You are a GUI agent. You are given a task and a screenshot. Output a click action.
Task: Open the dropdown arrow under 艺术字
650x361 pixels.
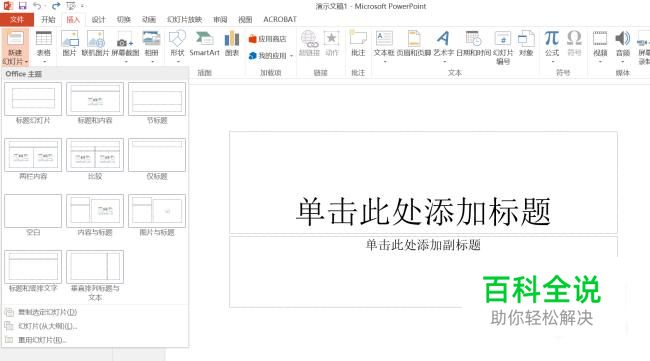pyautogui.click(x=444, y=62)
